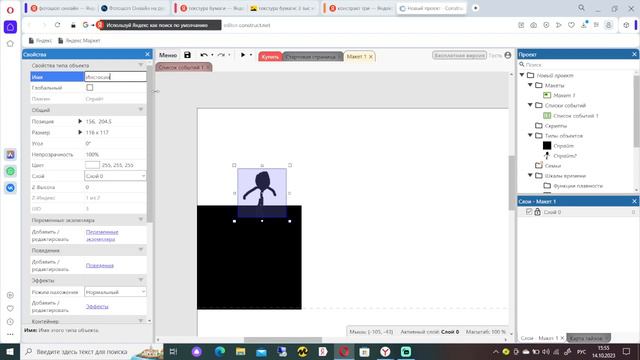Screen dimensions: 640x360
Task: Open File Explorer from the taskbar
Action: 240,351
